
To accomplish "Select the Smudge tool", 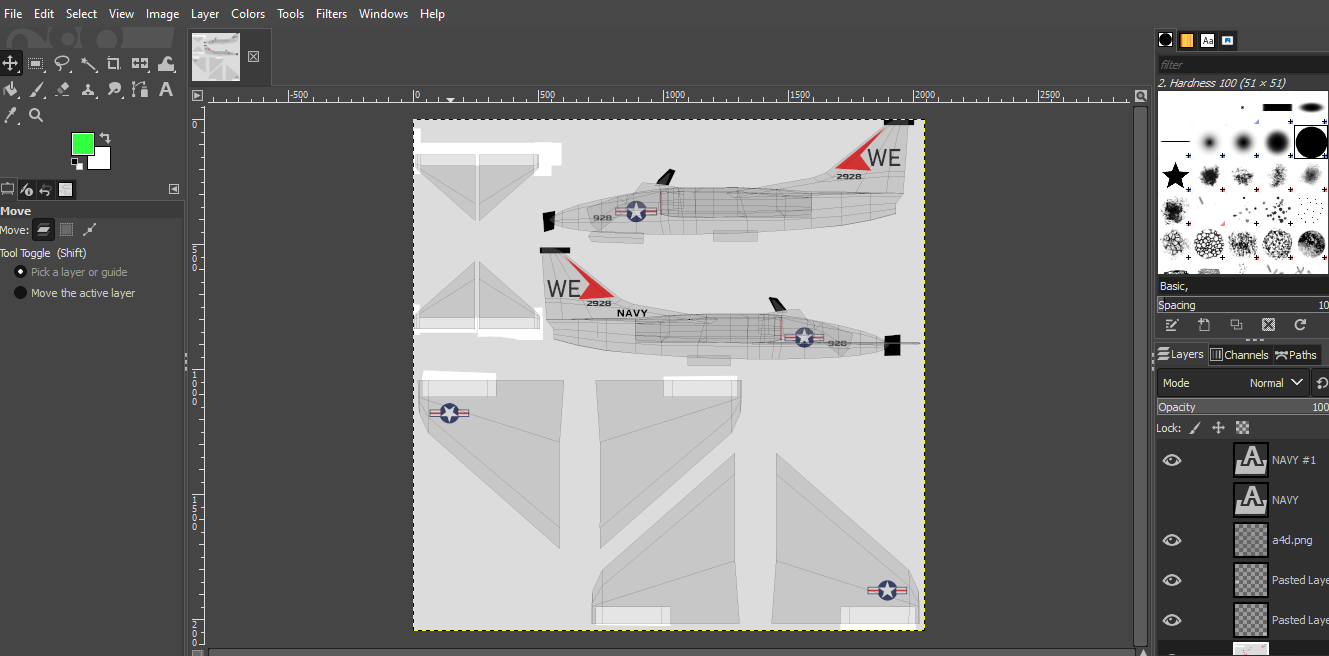I will pyautogui.click(x=114, y=89).
